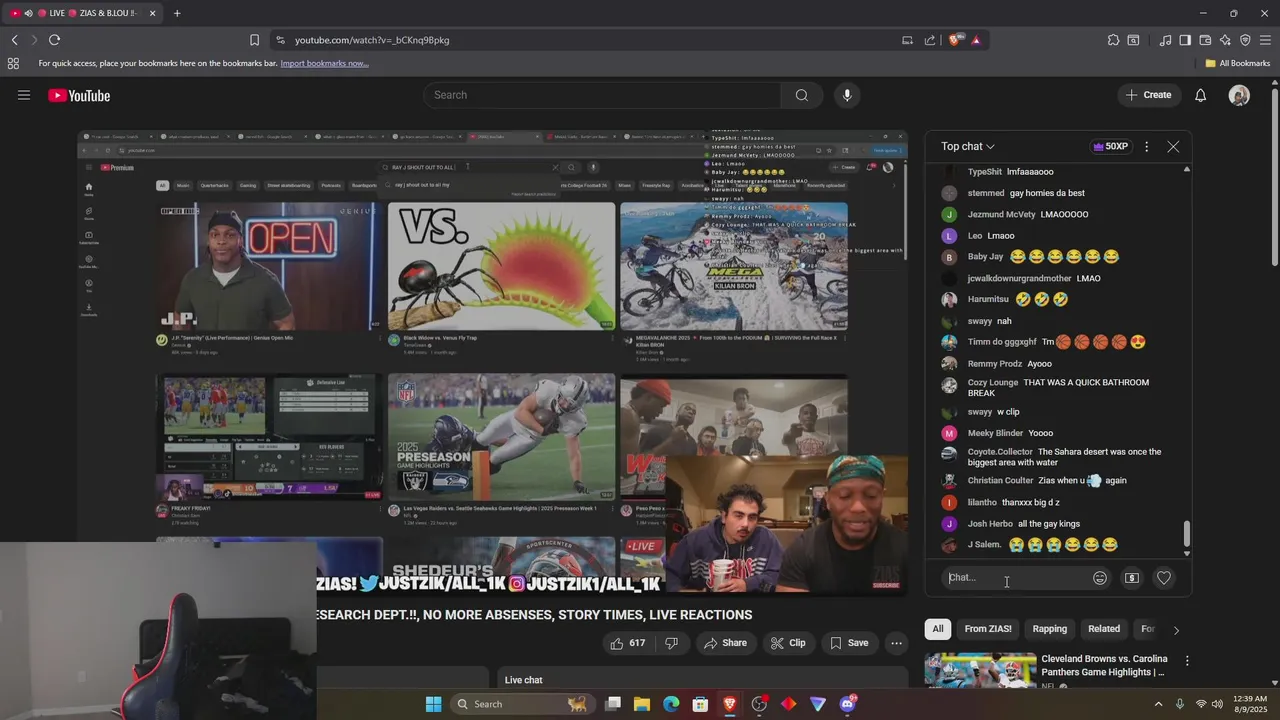Image resolution: width=1280 pixels, height=720 pixels.
Task: Open live chat three-dot options menu
Action: pos(1146,146)
